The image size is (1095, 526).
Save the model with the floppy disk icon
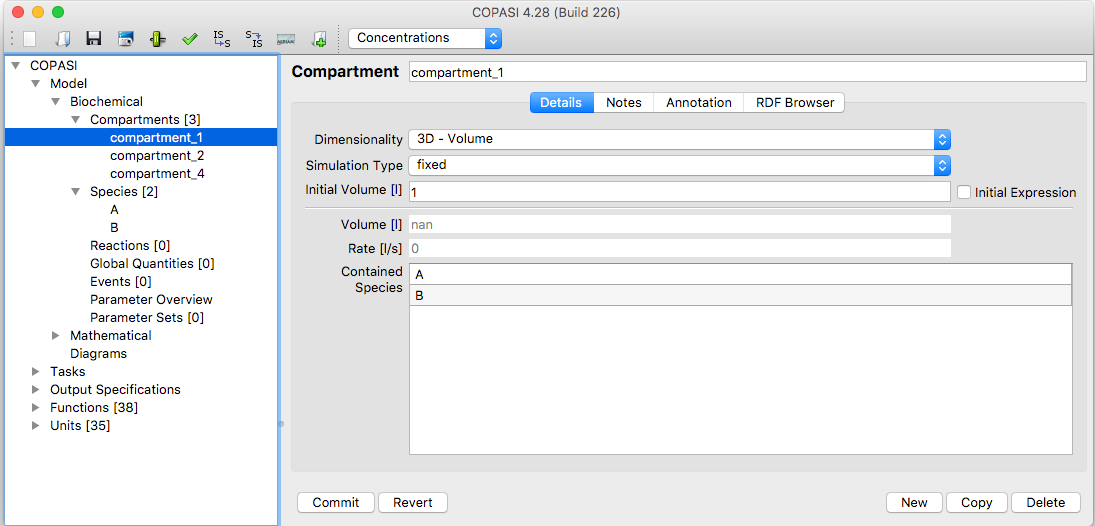click(x=94, y=38)
